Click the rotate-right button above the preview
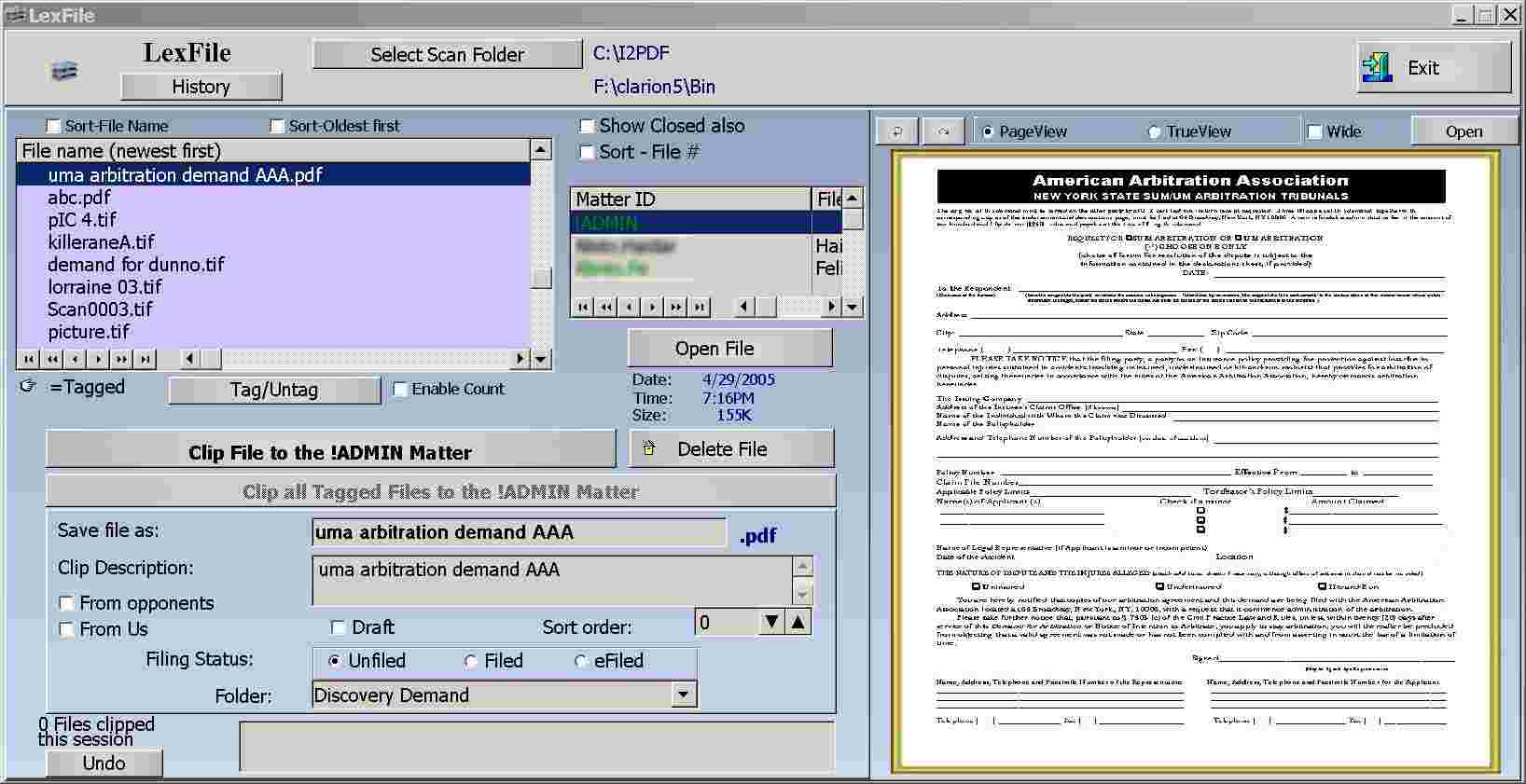1526x784 pixels. [x=943, y=131]
